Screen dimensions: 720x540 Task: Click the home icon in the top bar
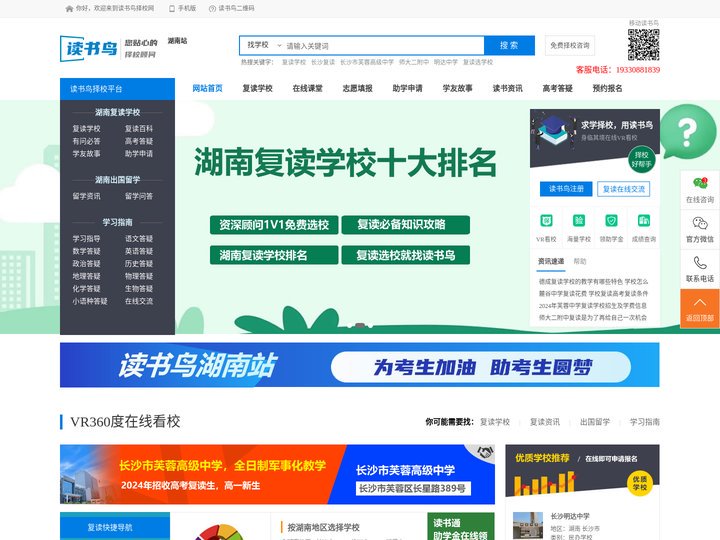click(x=69, y=8)
